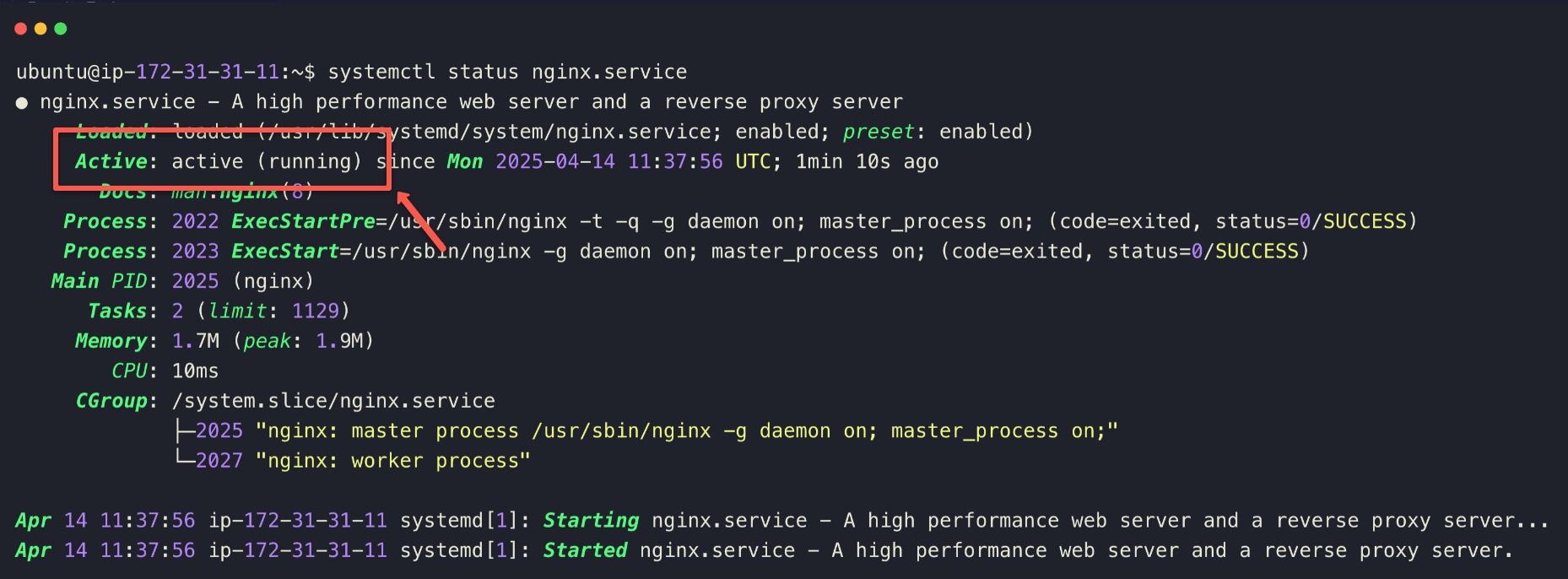Click the yellow minimize window button
The width and height of the screenshot is (1568, 579).
[41, 29]
